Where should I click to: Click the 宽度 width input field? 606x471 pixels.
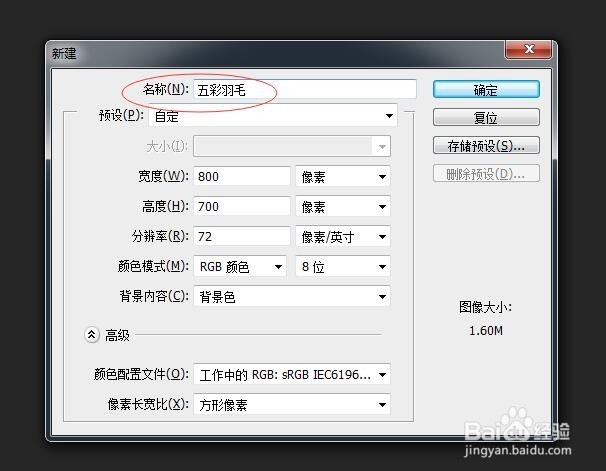pyautogui.click(x=242, y=176)
